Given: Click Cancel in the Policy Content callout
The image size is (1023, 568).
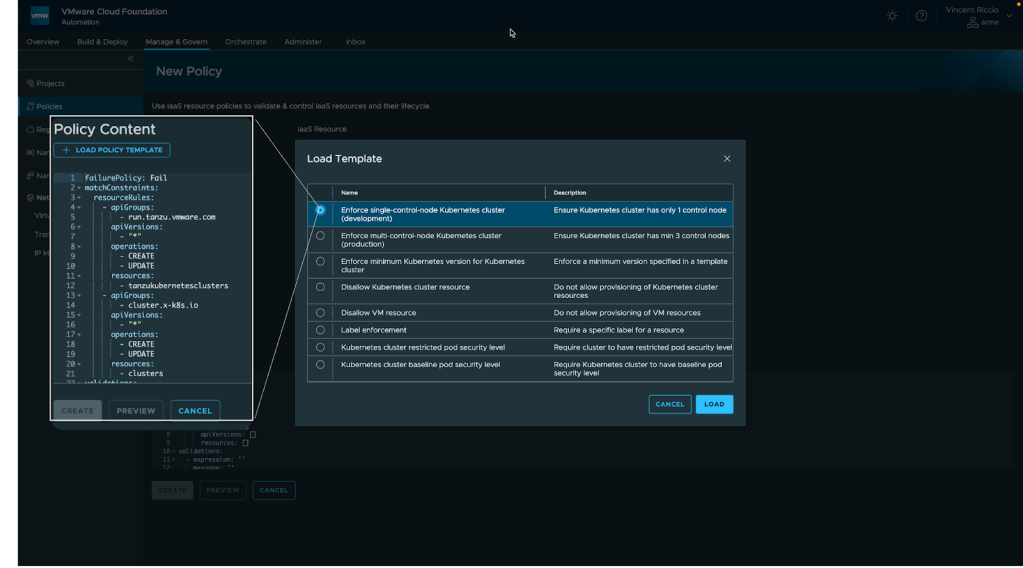Looking at the screenshot, I should 195,411.
